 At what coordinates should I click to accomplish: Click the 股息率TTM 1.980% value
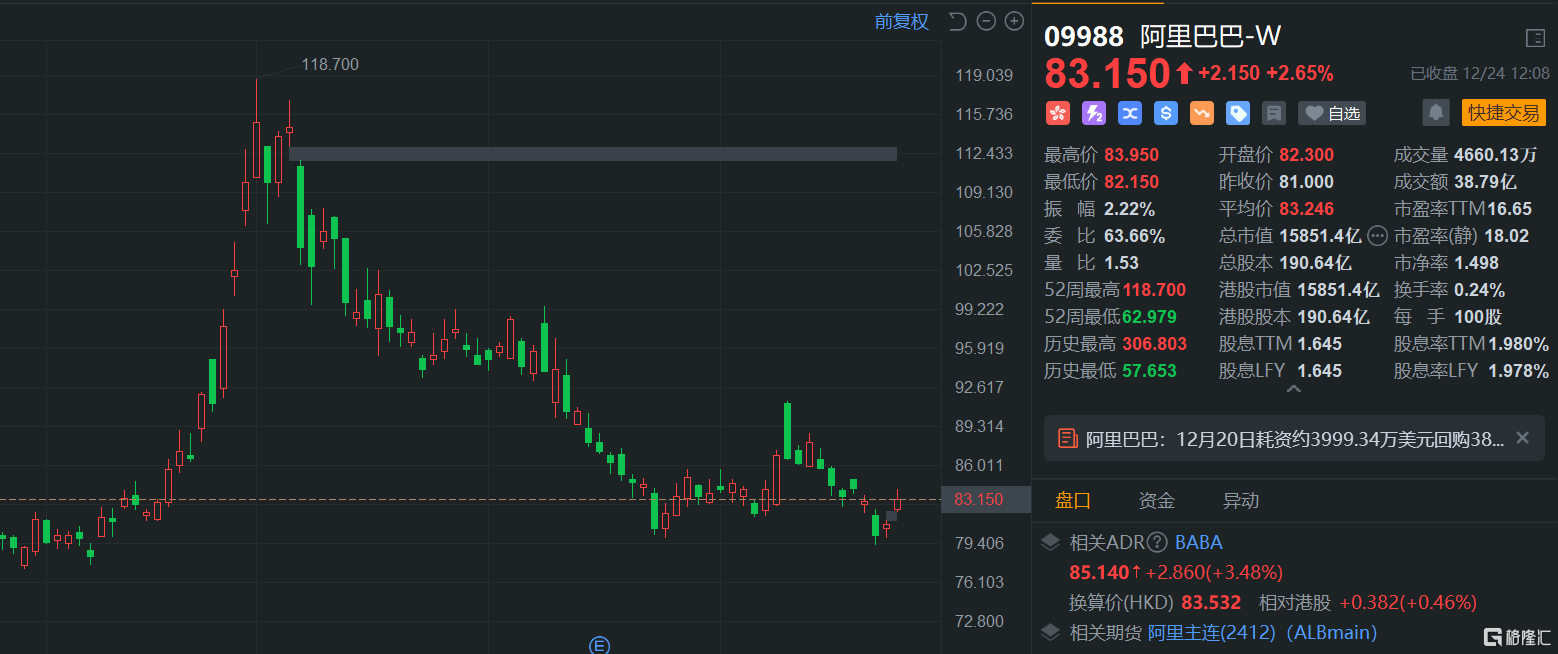(1518, 344)
